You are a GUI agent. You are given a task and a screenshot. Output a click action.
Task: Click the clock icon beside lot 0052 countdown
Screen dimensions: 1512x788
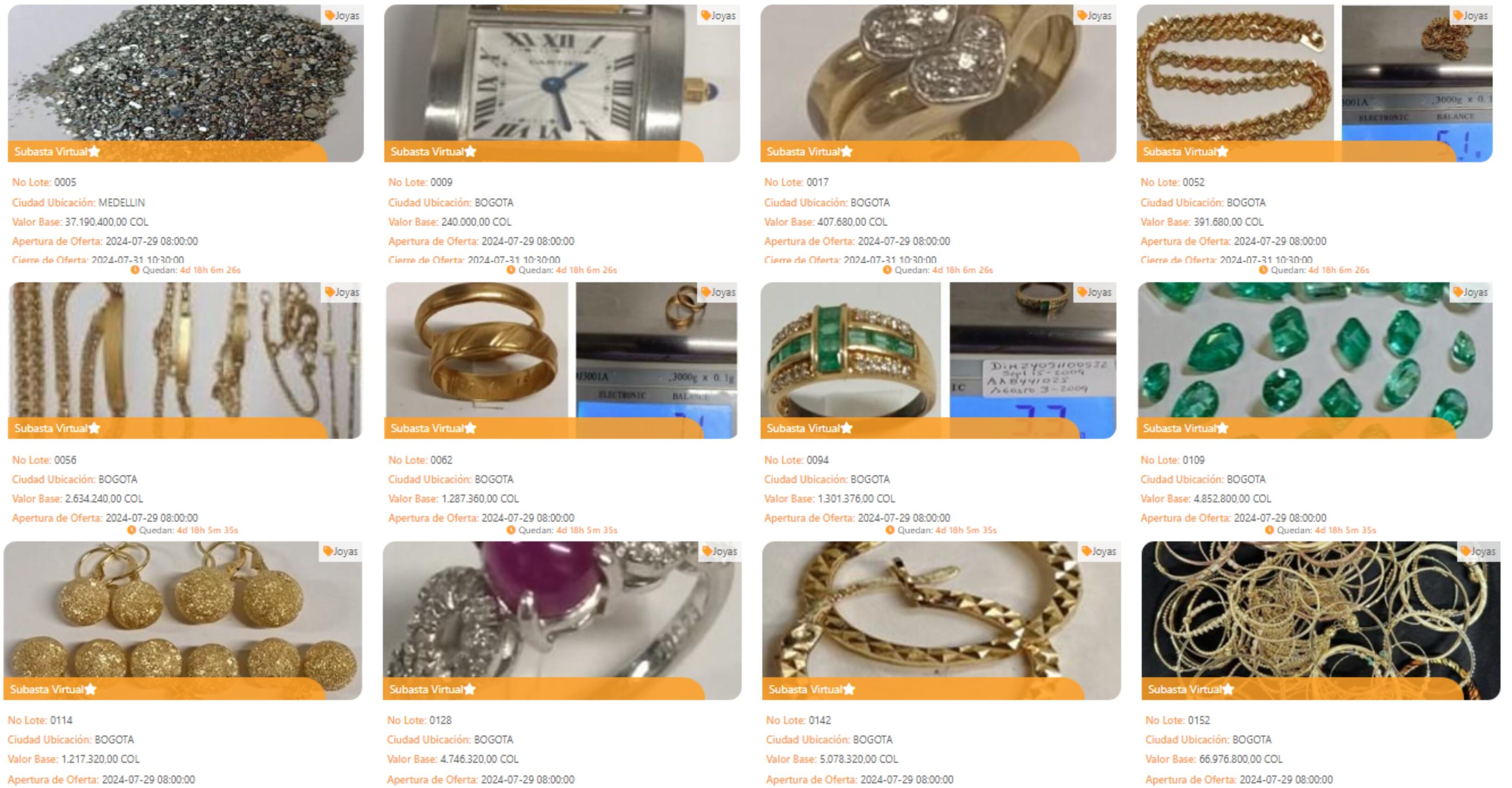1264,270
